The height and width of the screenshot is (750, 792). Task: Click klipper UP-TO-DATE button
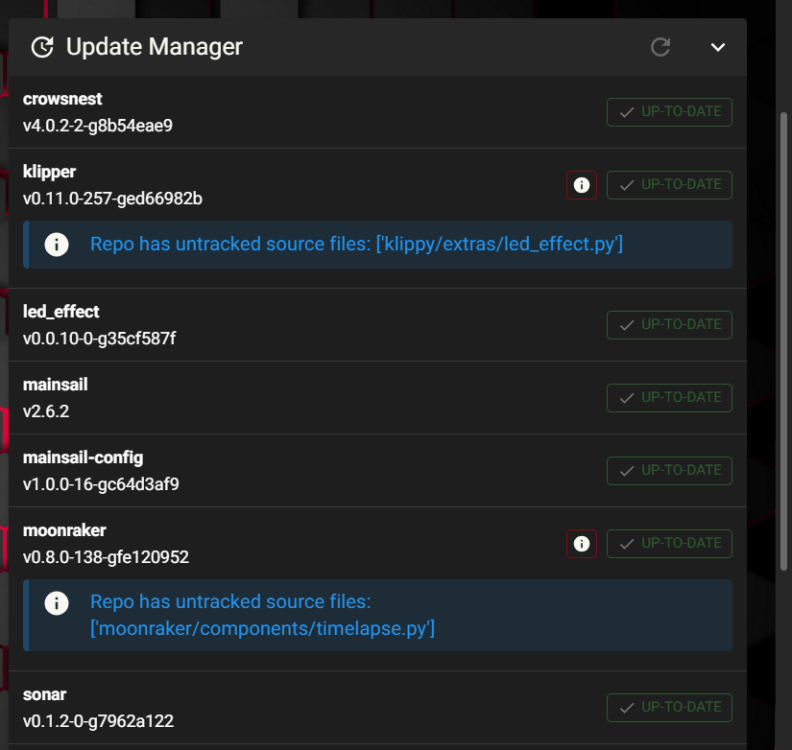669,185
